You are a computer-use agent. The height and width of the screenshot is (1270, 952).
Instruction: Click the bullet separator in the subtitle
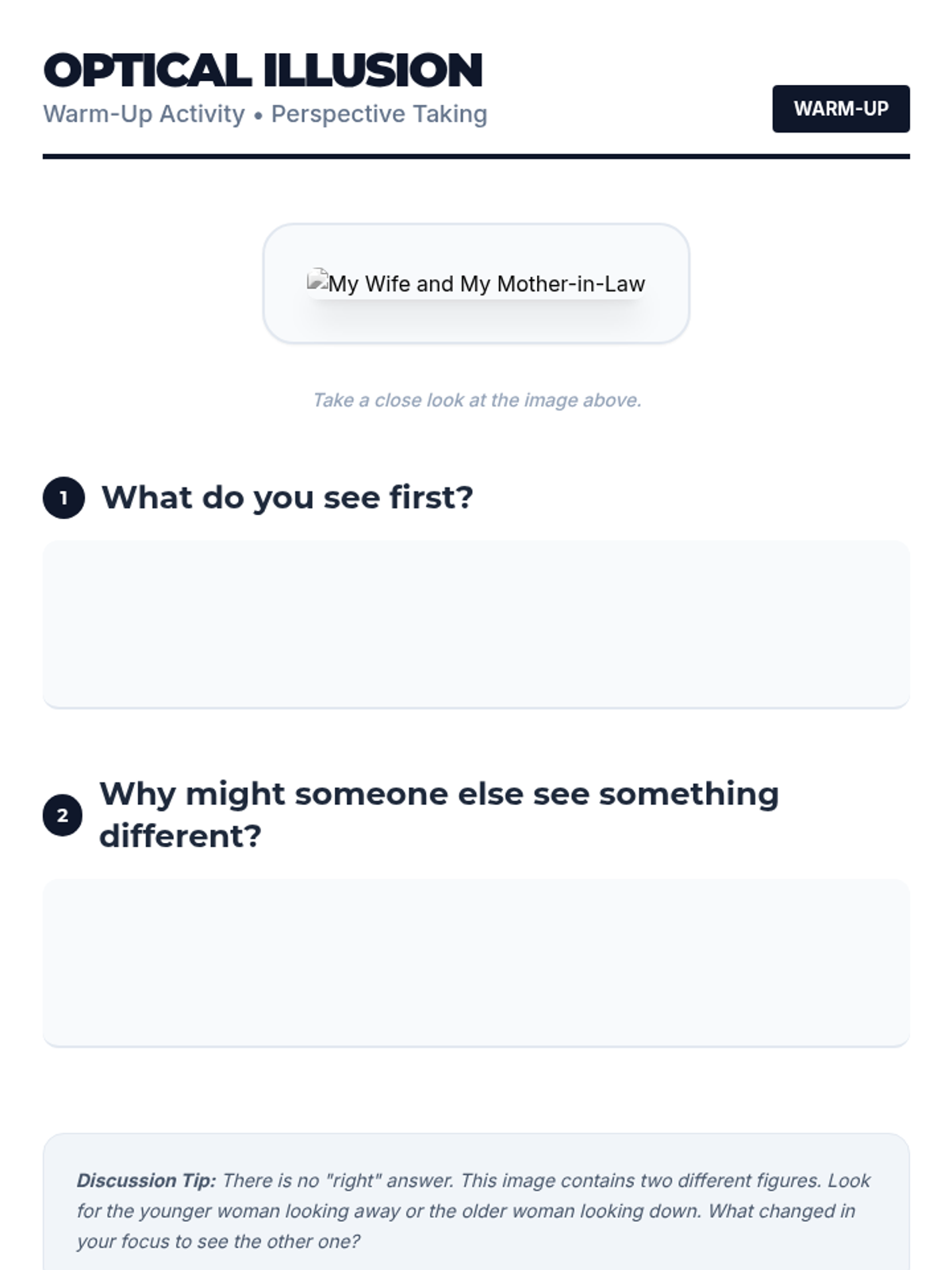(x=258, y=116)
